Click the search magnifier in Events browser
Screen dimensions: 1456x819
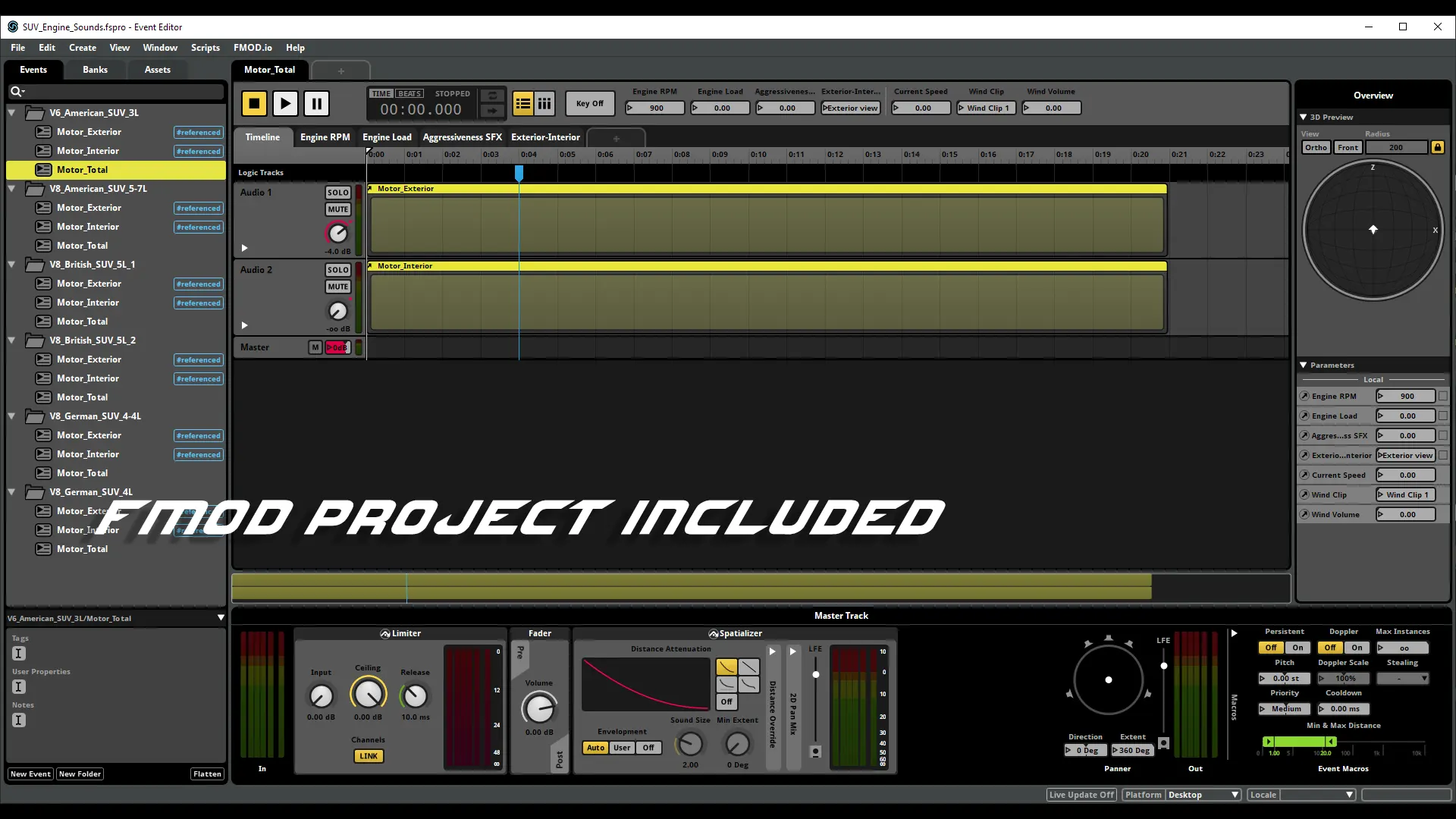[16, 92]
